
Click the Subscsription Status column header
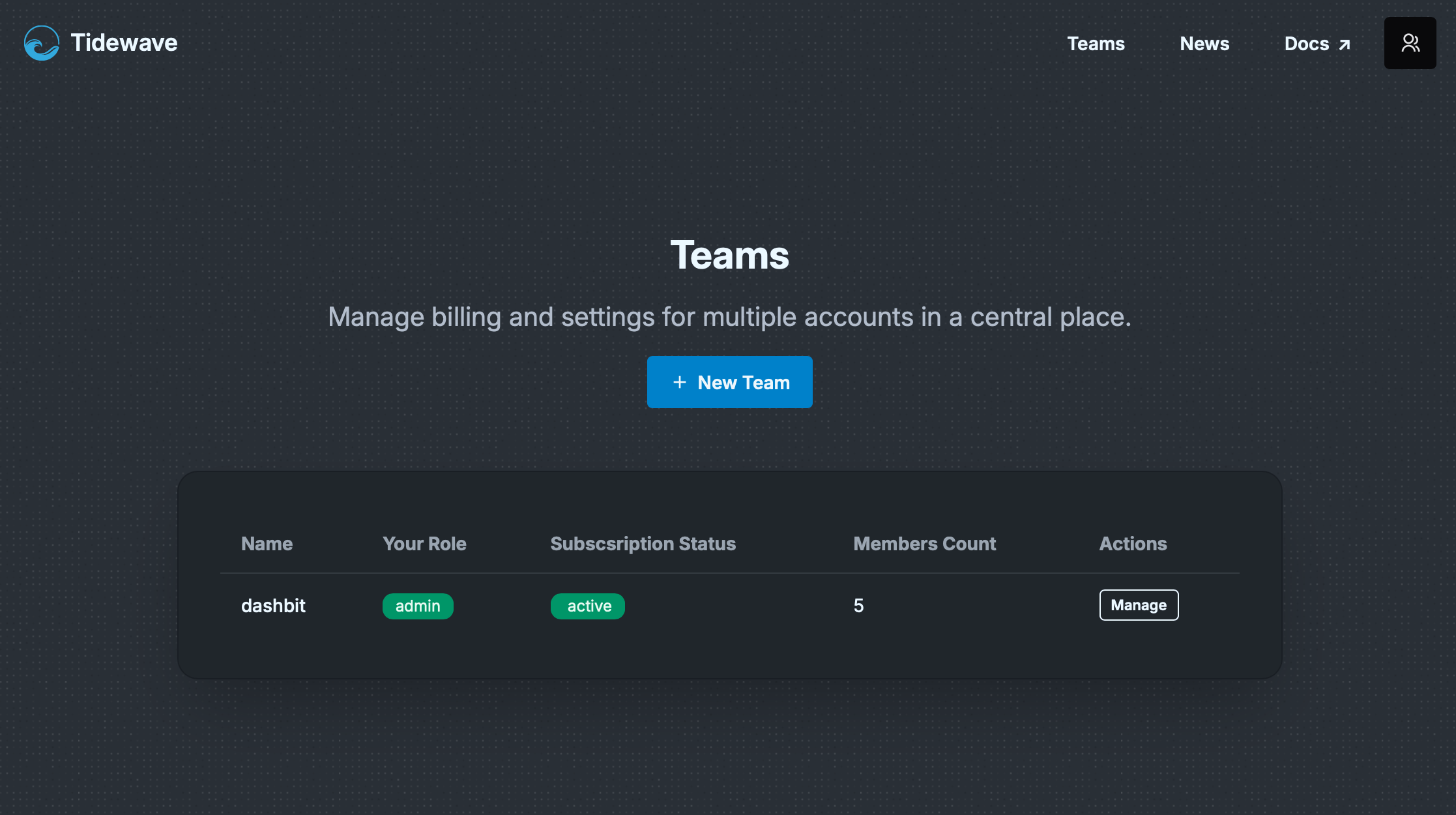point(643,544)
